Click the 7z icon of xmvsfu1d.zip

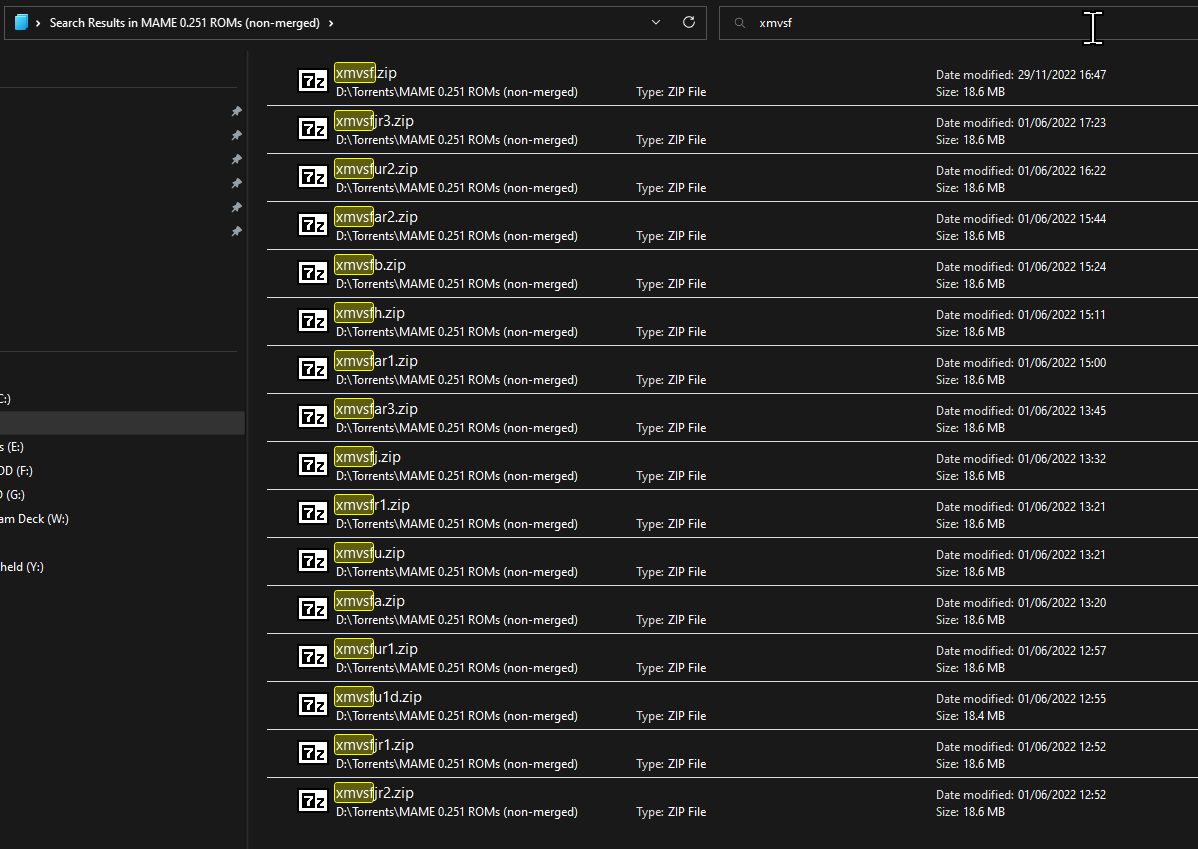click(312, 705)
